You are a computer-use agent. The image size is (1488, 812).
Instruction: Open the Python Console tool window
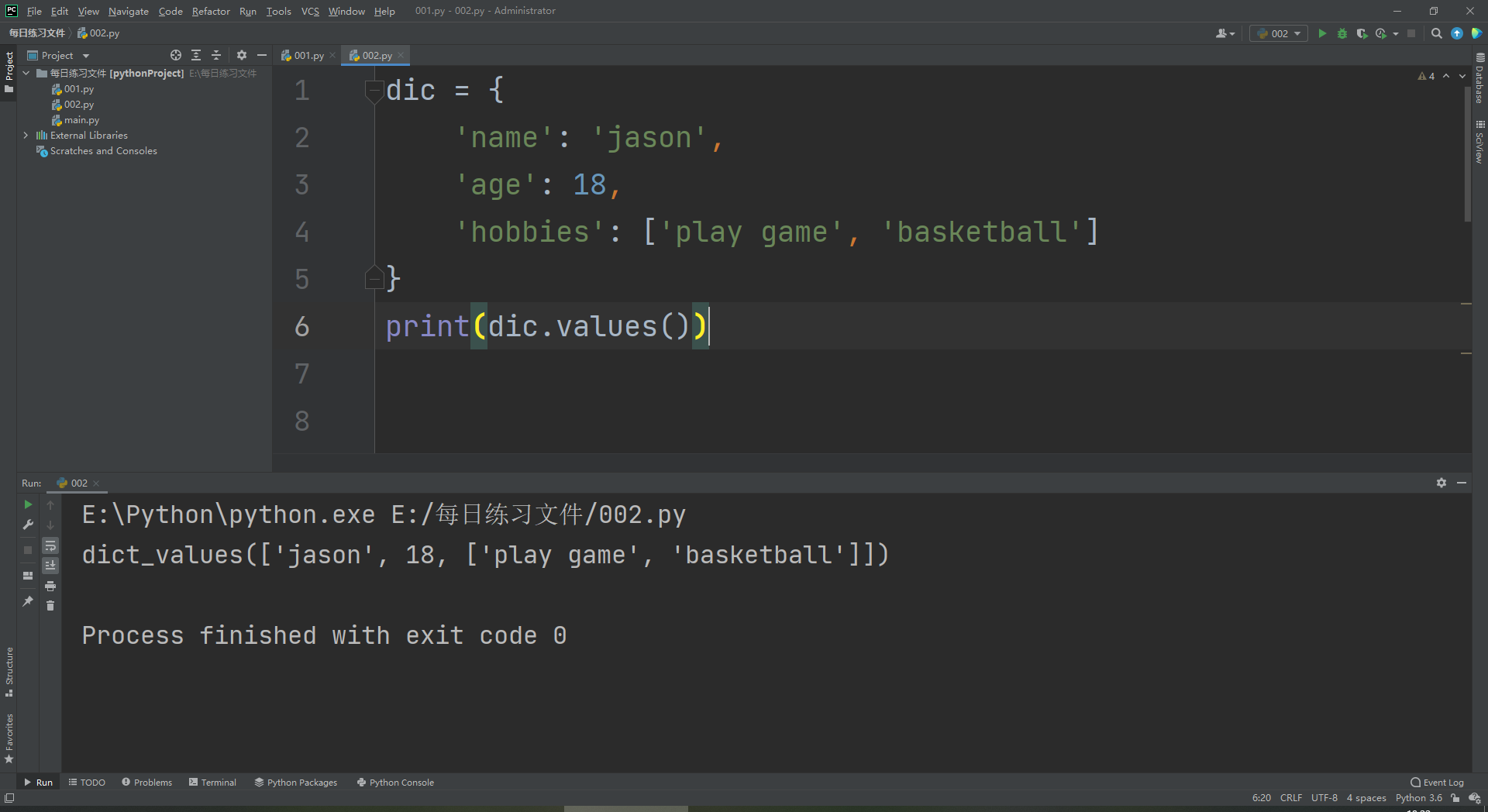click(x=395, y=783)
